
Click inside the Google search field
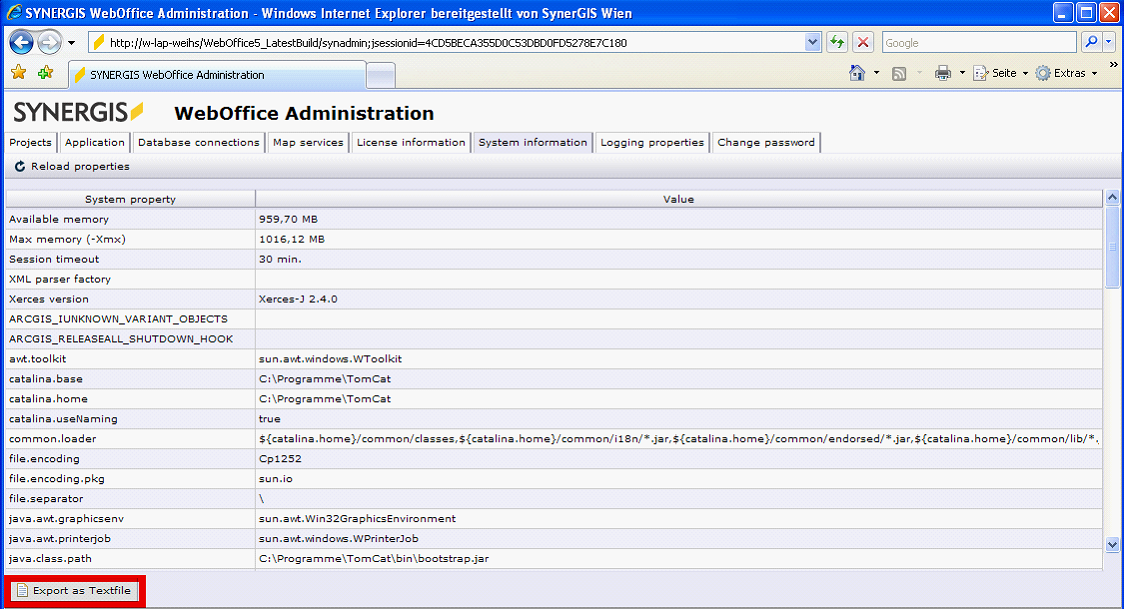(x=975, y=42)
